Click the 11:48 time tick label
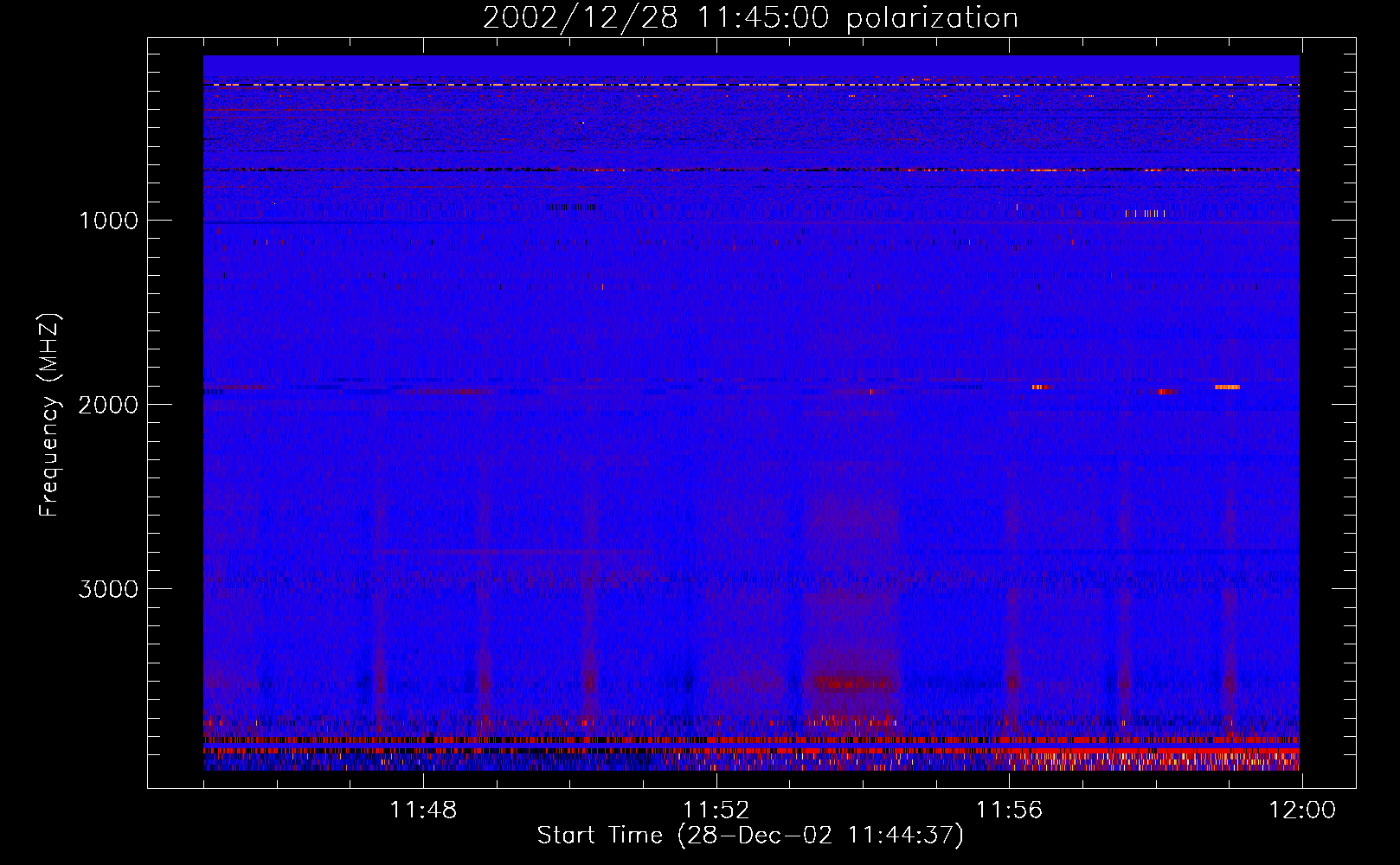Viewport: 1400px width, 865px height. click(423, 811)
